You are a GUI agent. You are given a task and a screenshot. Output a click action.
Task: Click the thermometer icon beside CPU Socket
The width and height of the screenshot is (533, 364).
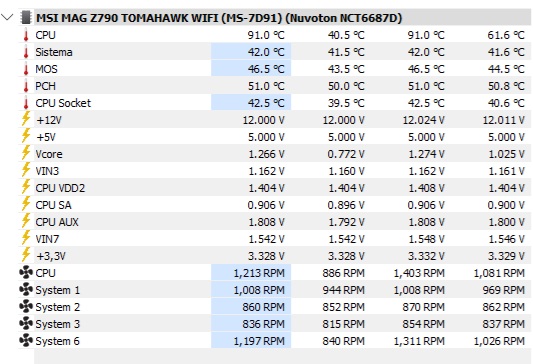(x=26, y=103)
